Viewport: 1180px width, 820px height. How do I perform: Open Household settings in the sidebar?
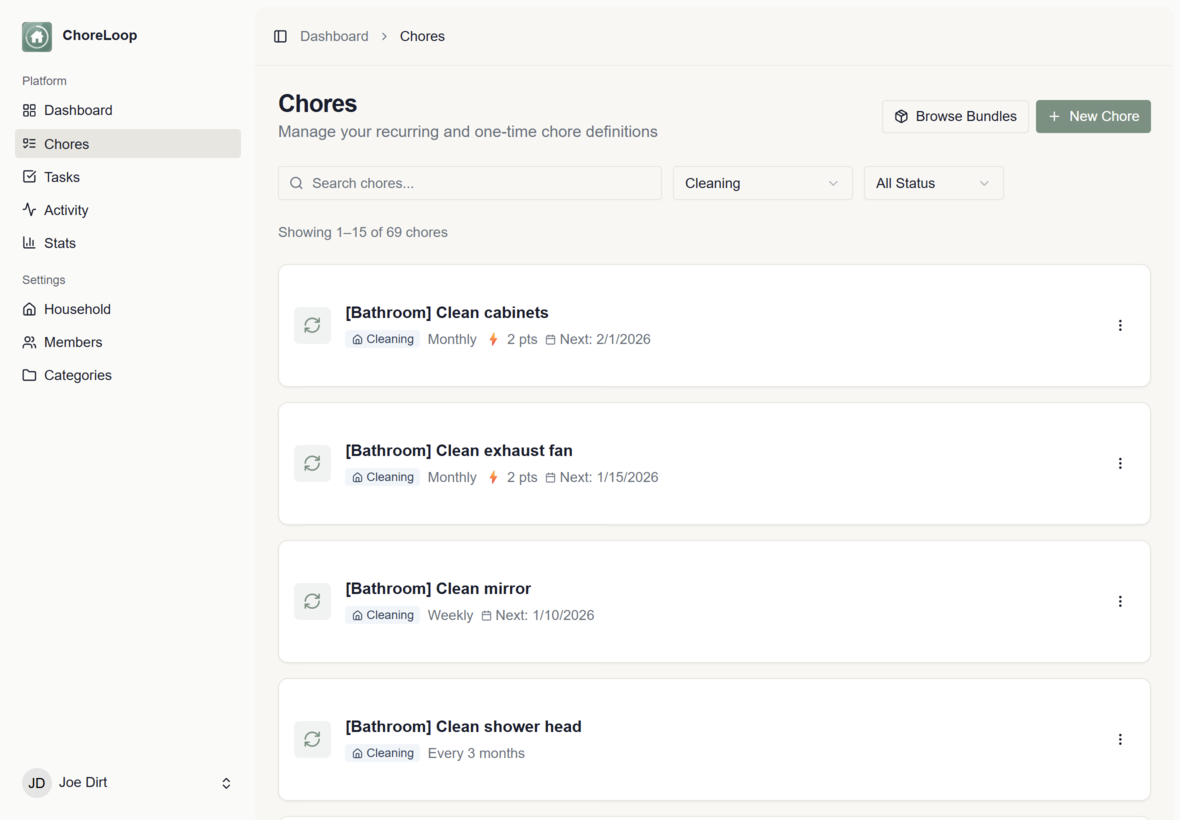click(x=128, y=309)
